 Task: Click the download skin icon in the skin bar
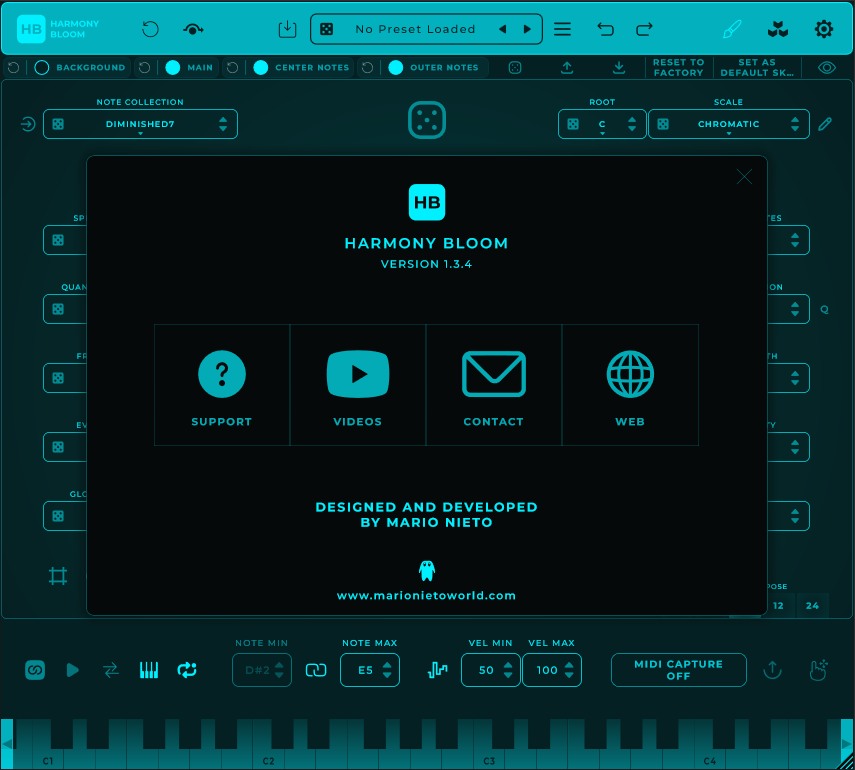[619, 68]
